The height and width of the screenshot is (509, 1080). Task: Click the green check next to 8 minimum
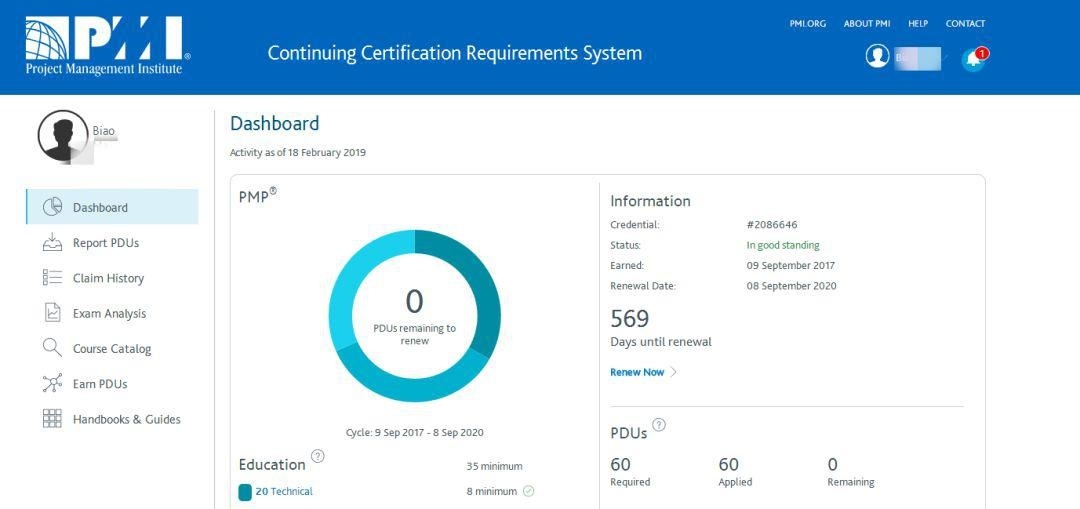click(528, 491)
